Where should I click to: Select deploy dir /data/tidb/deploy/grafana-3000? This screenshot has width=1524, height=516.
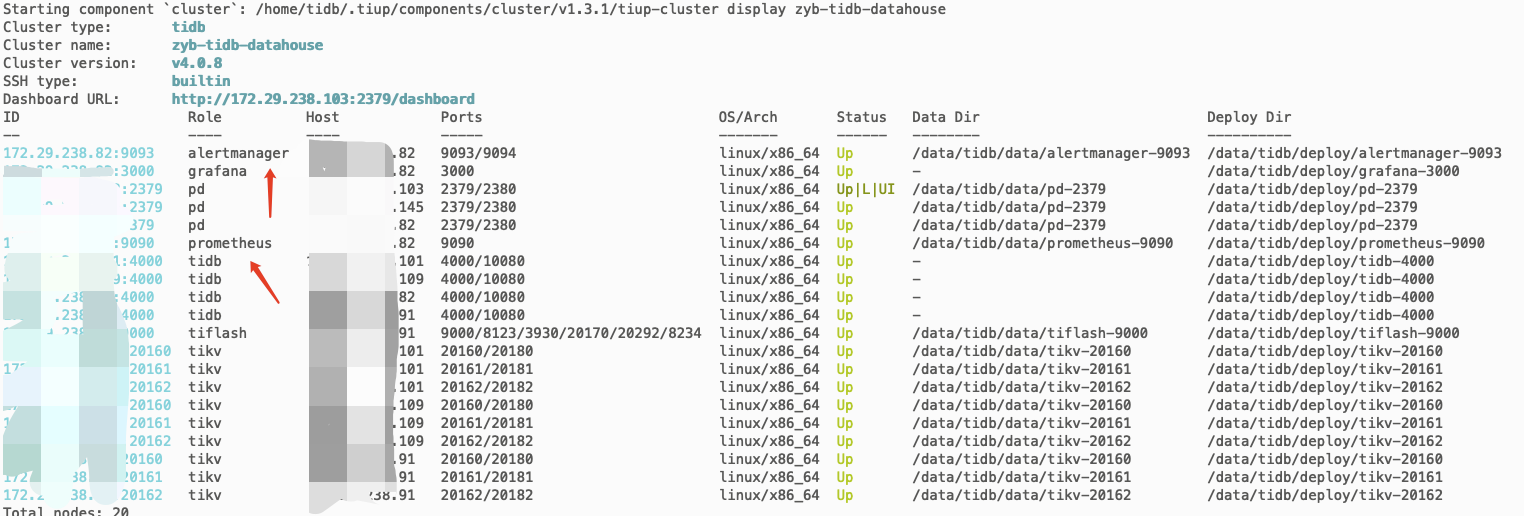click(x=1333, y=171)
